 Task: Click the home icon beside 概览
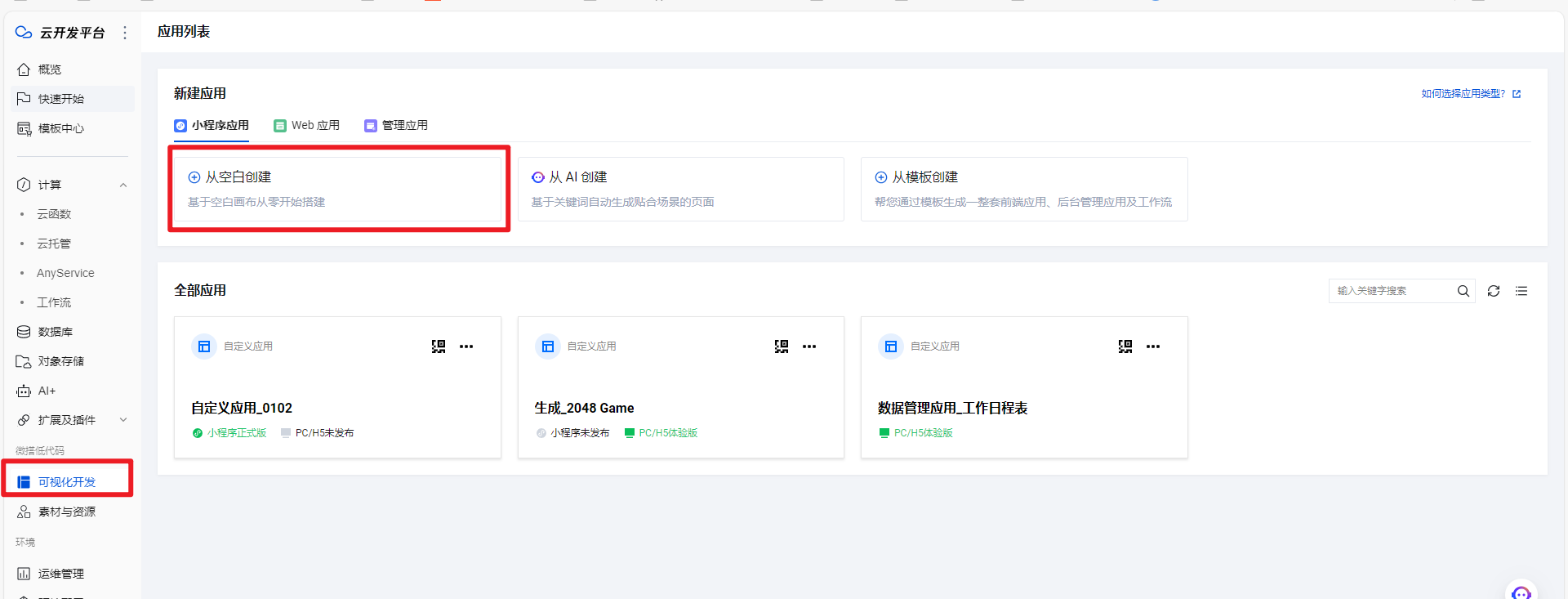tap(24, 69)
